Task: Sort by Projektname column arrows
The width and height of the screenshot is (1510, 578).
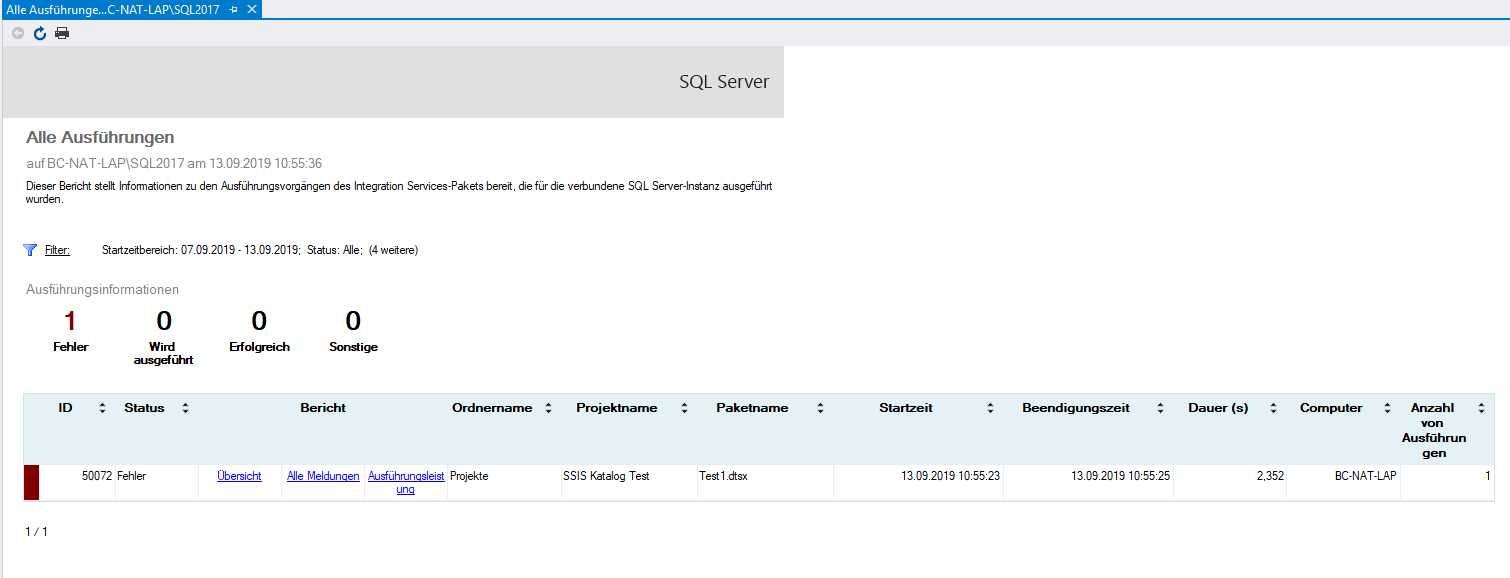Action: [685, 408]
